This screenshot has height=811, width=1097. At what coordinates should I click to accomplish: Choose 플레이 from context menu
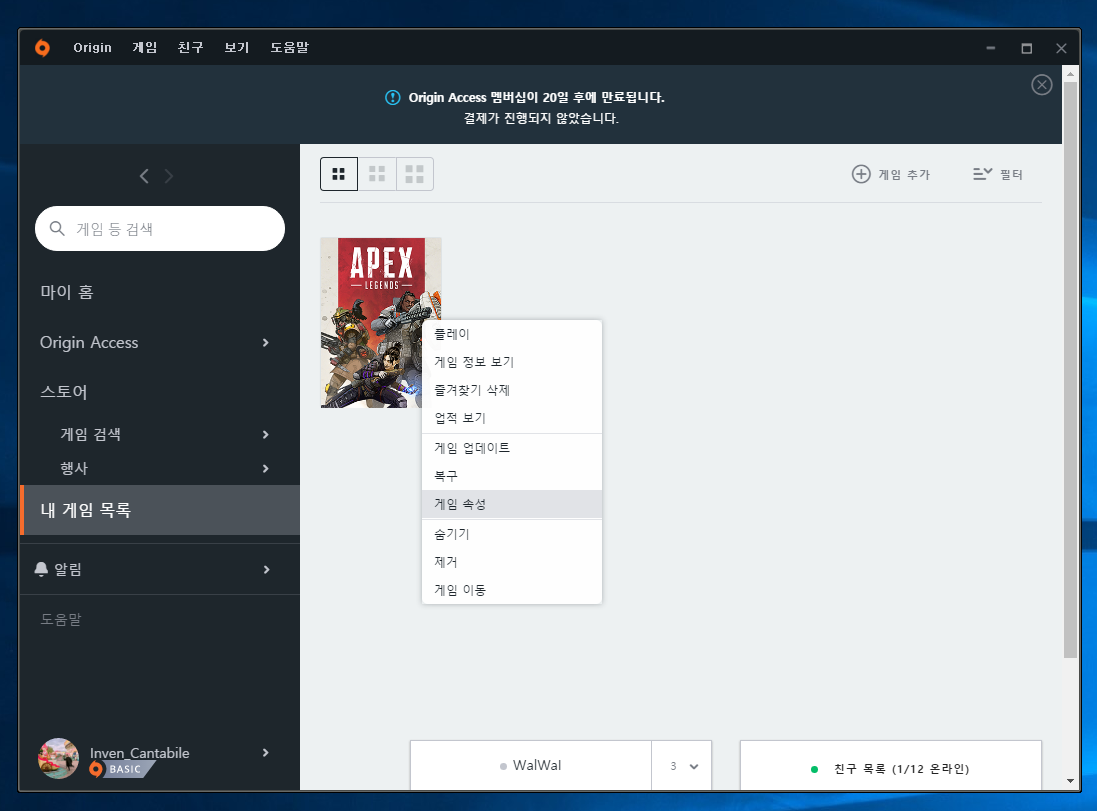coord(512,334)
